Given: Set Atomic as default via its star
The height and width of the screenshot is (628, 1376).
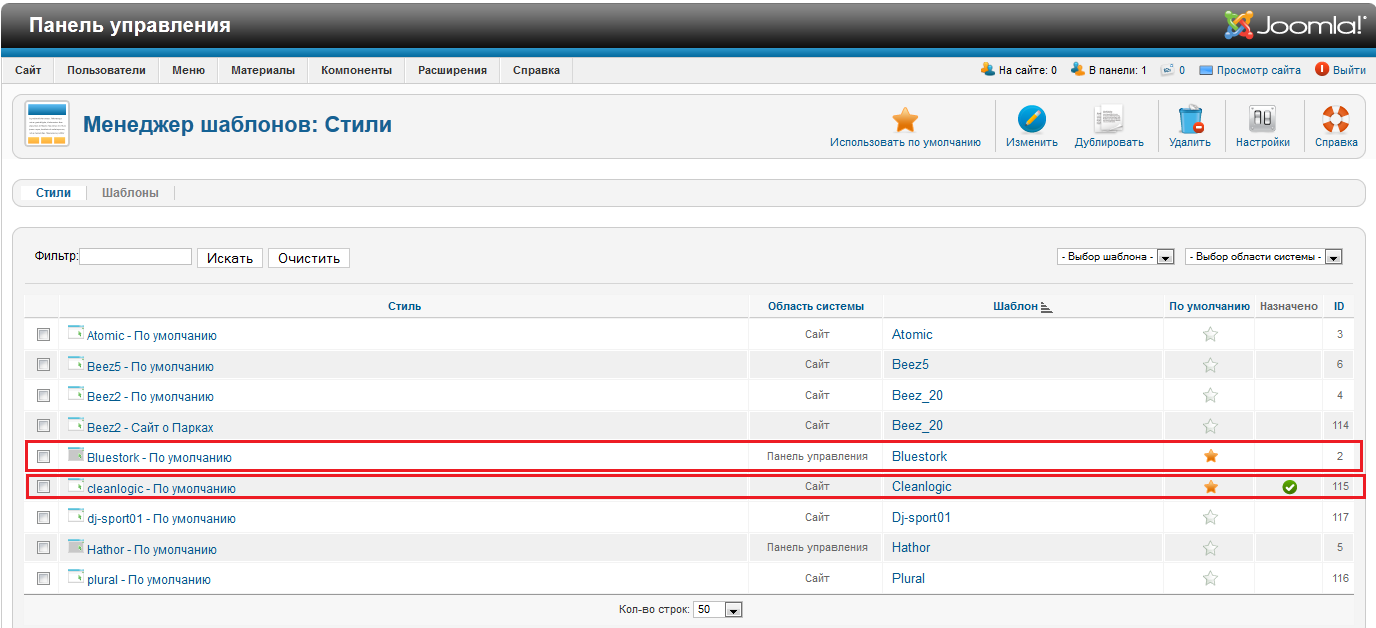Looking at the screenshot, I should (x=1210, y=335).
